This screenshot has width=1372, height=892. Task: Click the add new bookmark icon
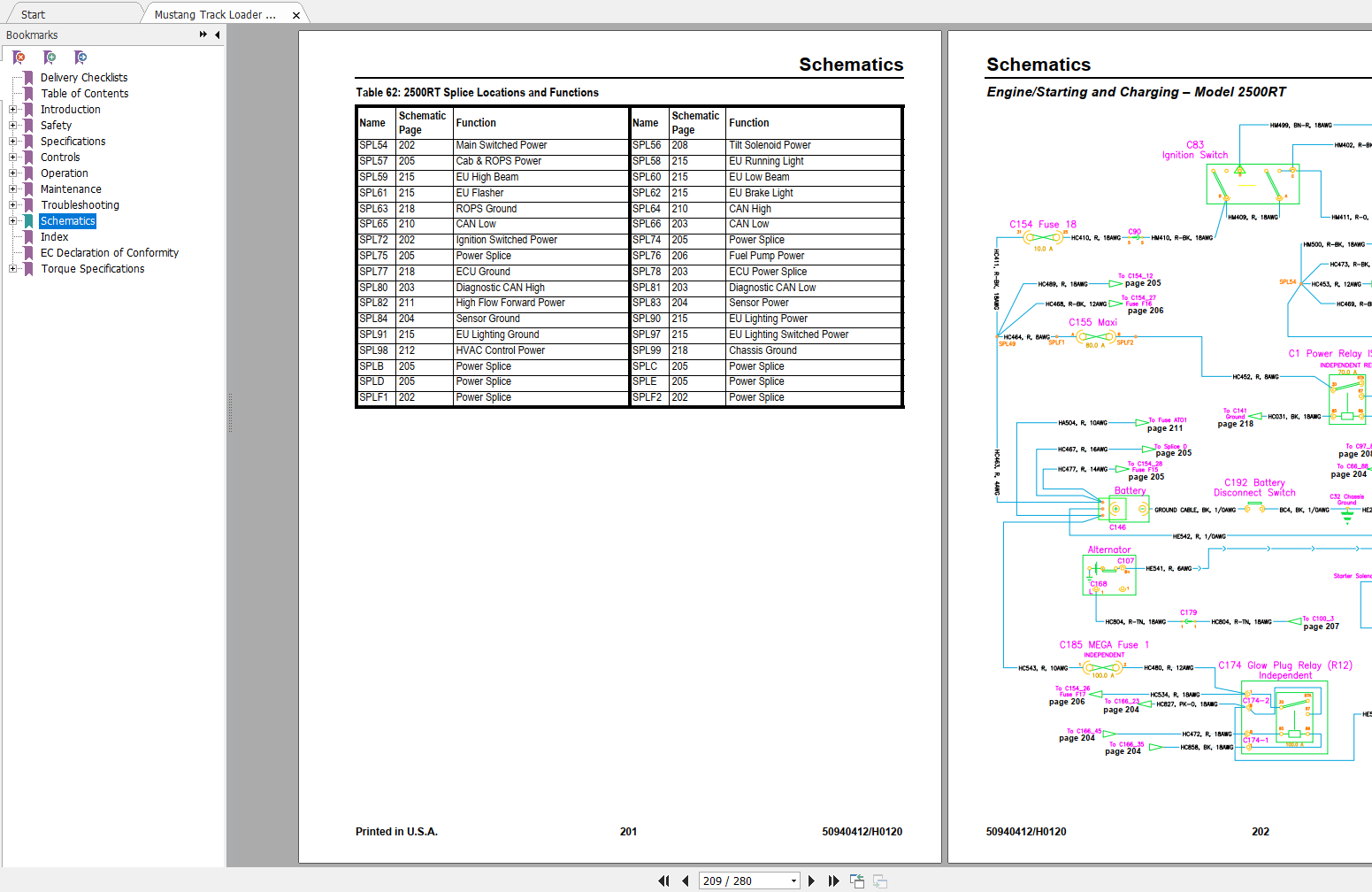50,58
